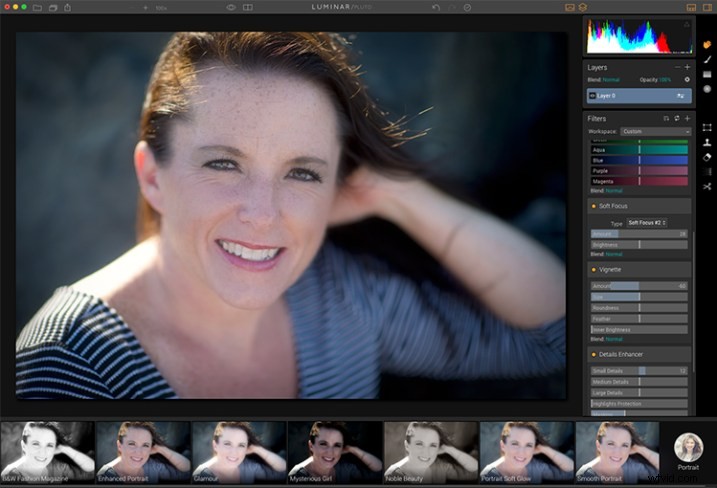Collapse the Vignette filter header
Image resolution: width=717 pixels, height=488 pixels.
point(639,270)
